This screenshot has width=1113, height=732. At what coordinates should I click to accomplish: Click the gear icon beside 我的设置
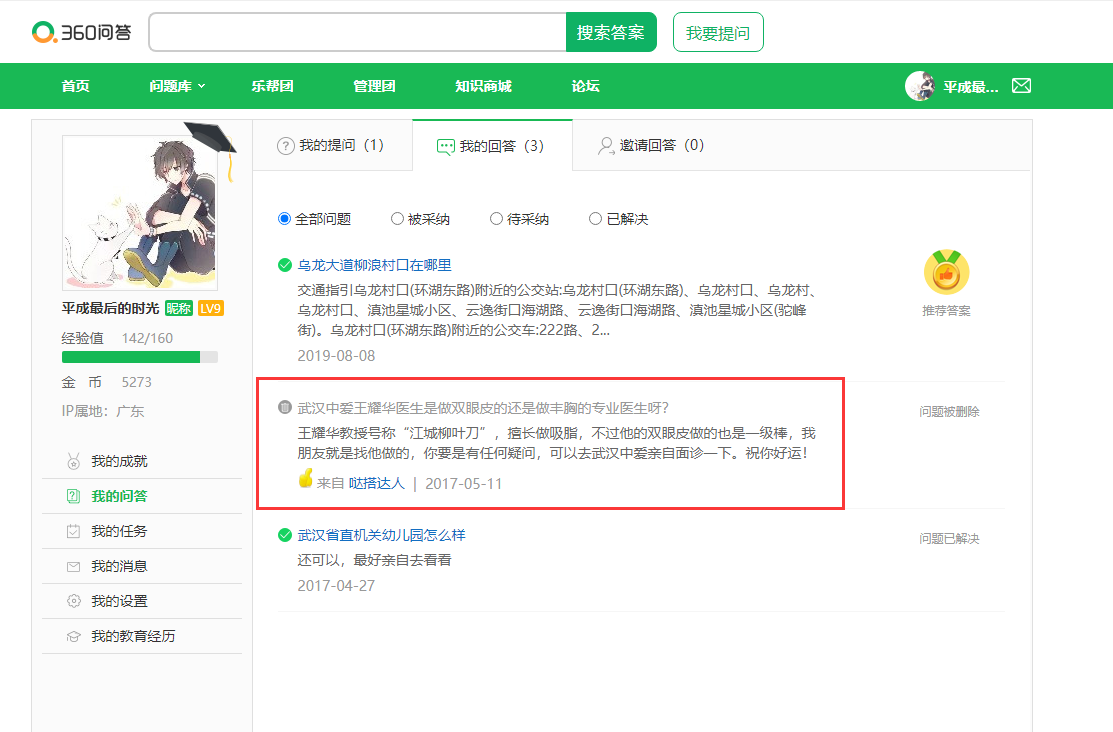point(73,601)
